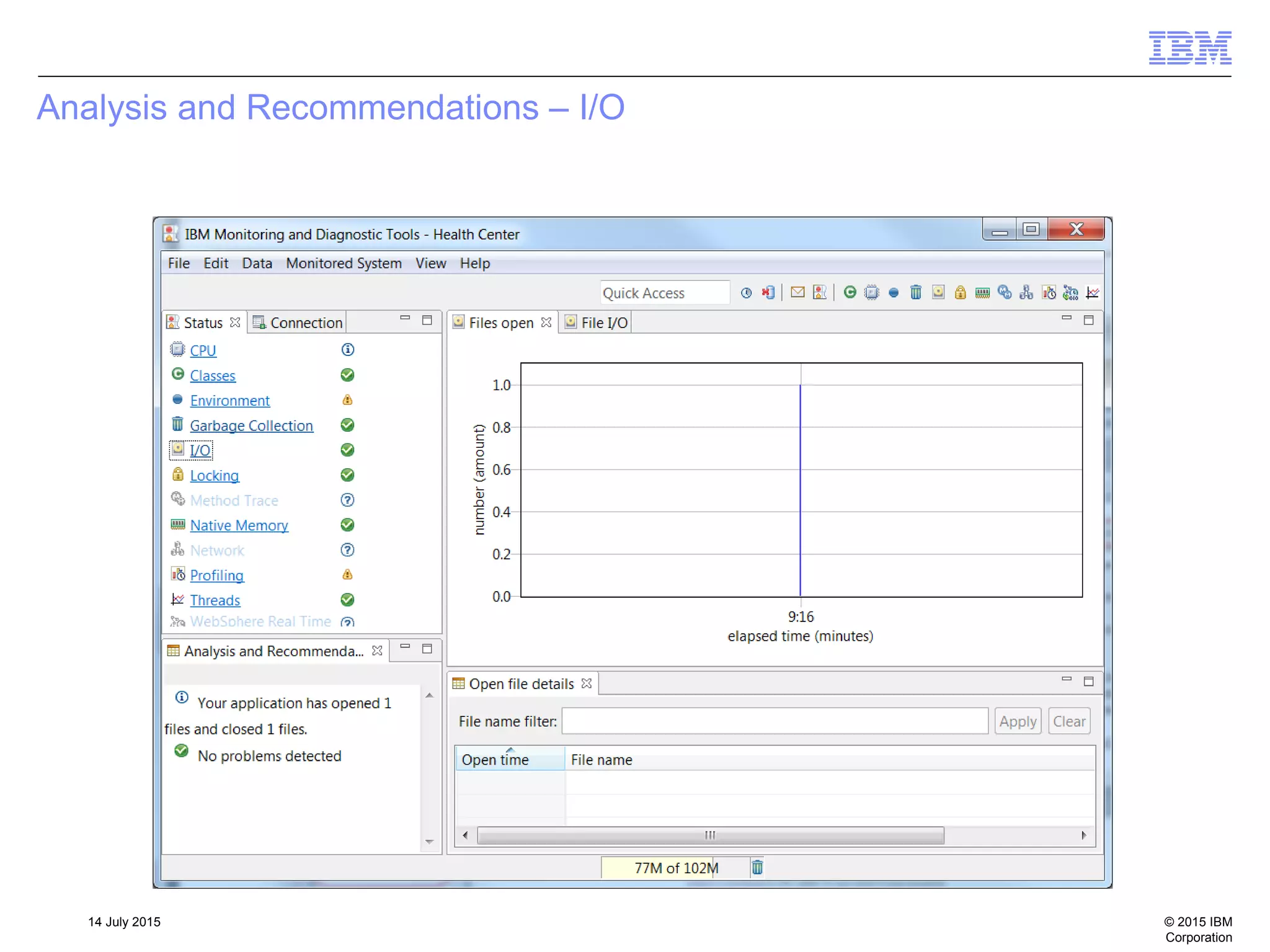Screen dimensions: 1270x952
Task: Open the Environment link
Action: tap(229, 401)
